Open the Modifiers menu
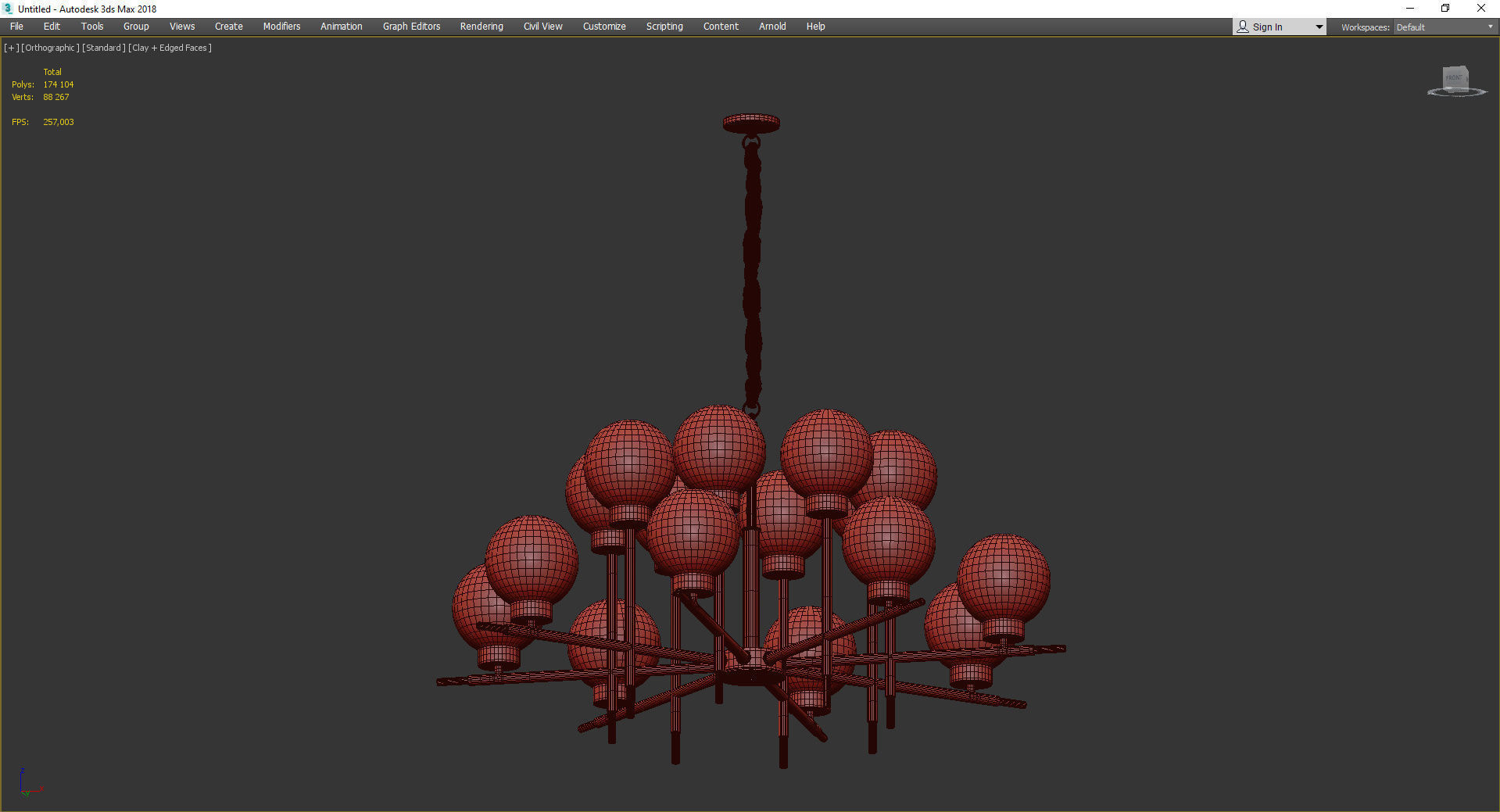The width and height of the screenshot is (1500, 812). tap(281, 27)
